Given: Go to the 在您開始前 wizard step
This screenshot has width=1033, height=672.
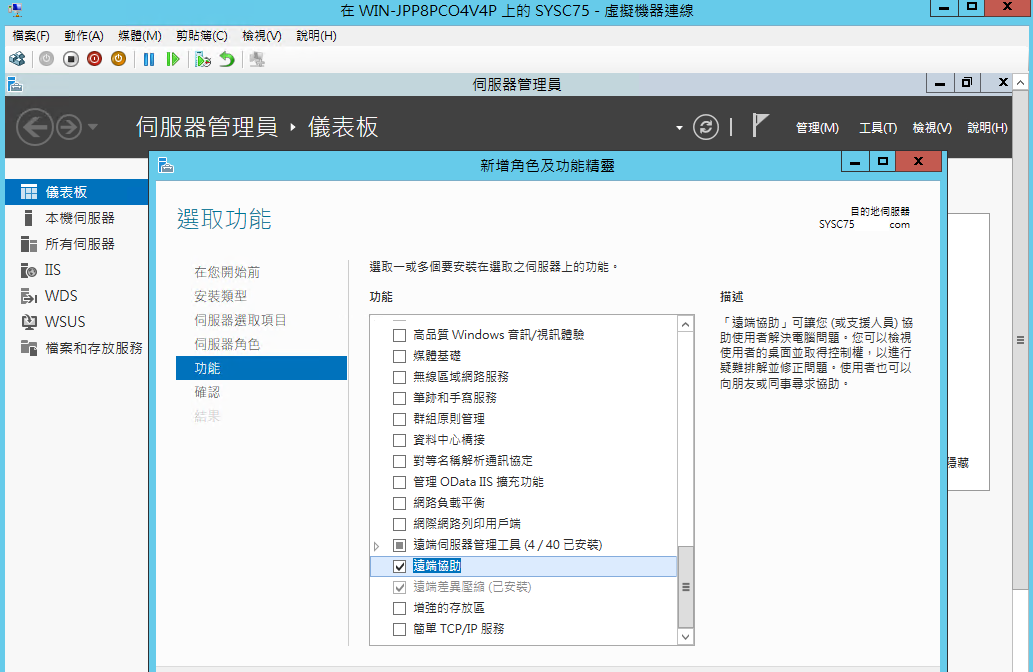Looking at the screenshot, I should [227, 272].
